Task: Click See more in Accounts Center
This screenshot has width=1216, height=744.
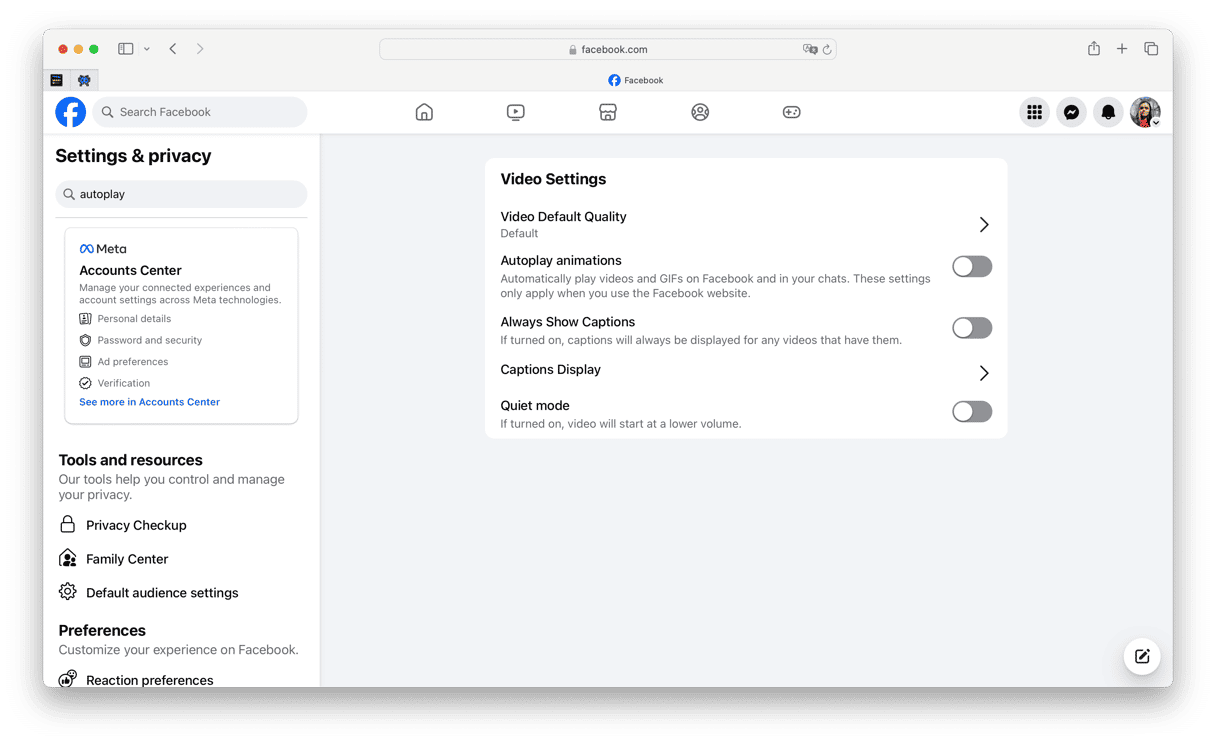Action: click(149, 402)
